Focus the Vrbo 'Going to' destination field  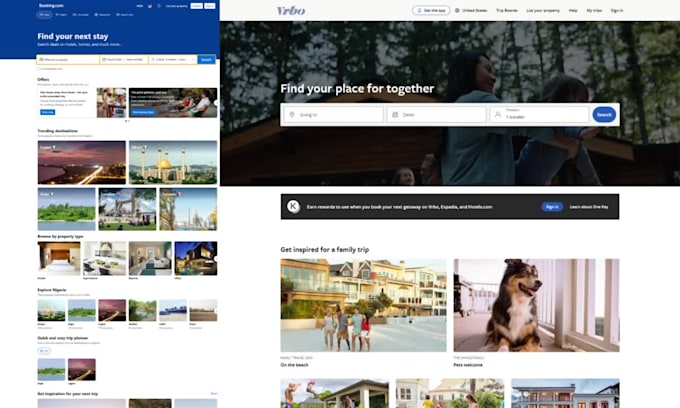334,114
